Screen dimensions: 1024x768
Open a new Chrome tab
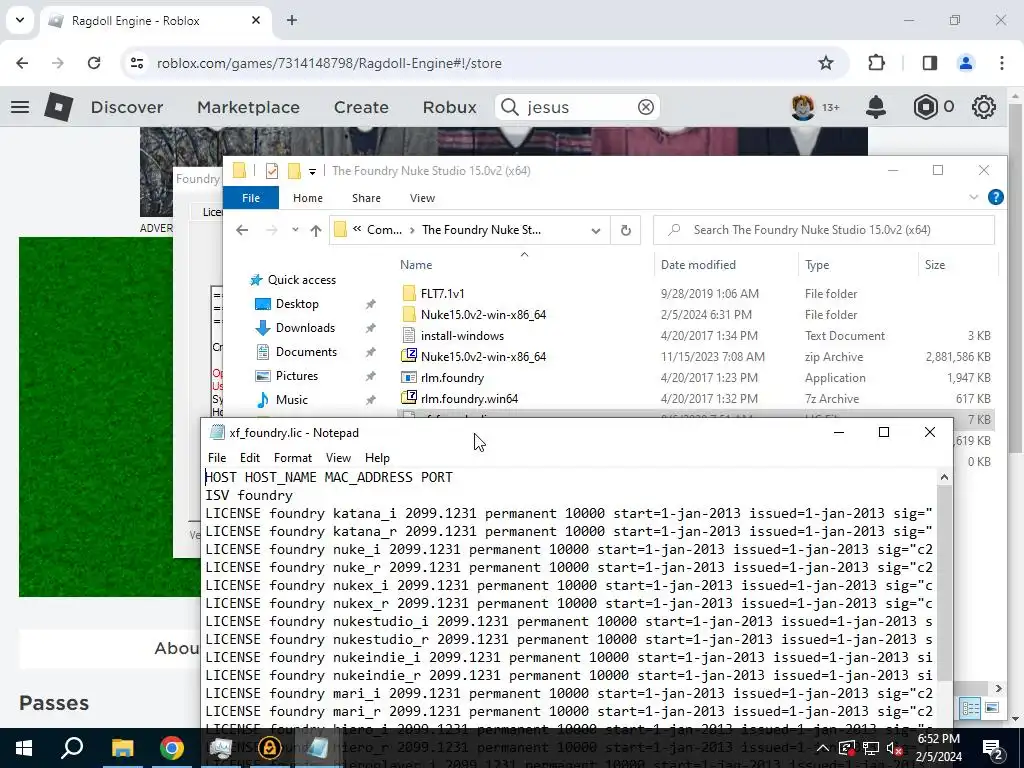click(x=292, y=20)
